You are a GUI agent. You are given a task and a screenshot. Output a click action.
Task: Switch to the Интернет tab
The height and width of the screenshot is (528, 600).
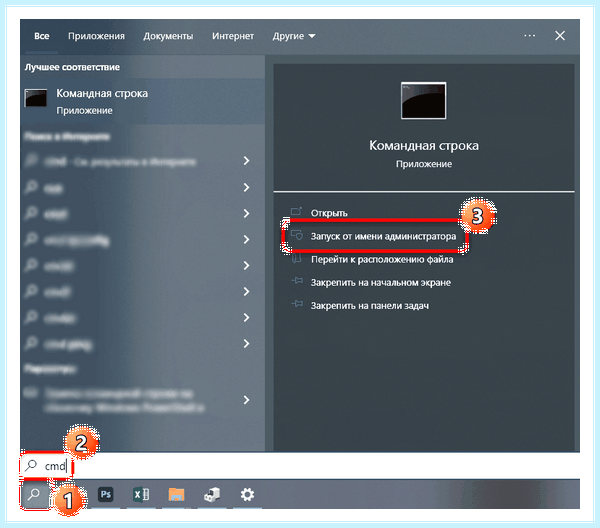[233, 36]
